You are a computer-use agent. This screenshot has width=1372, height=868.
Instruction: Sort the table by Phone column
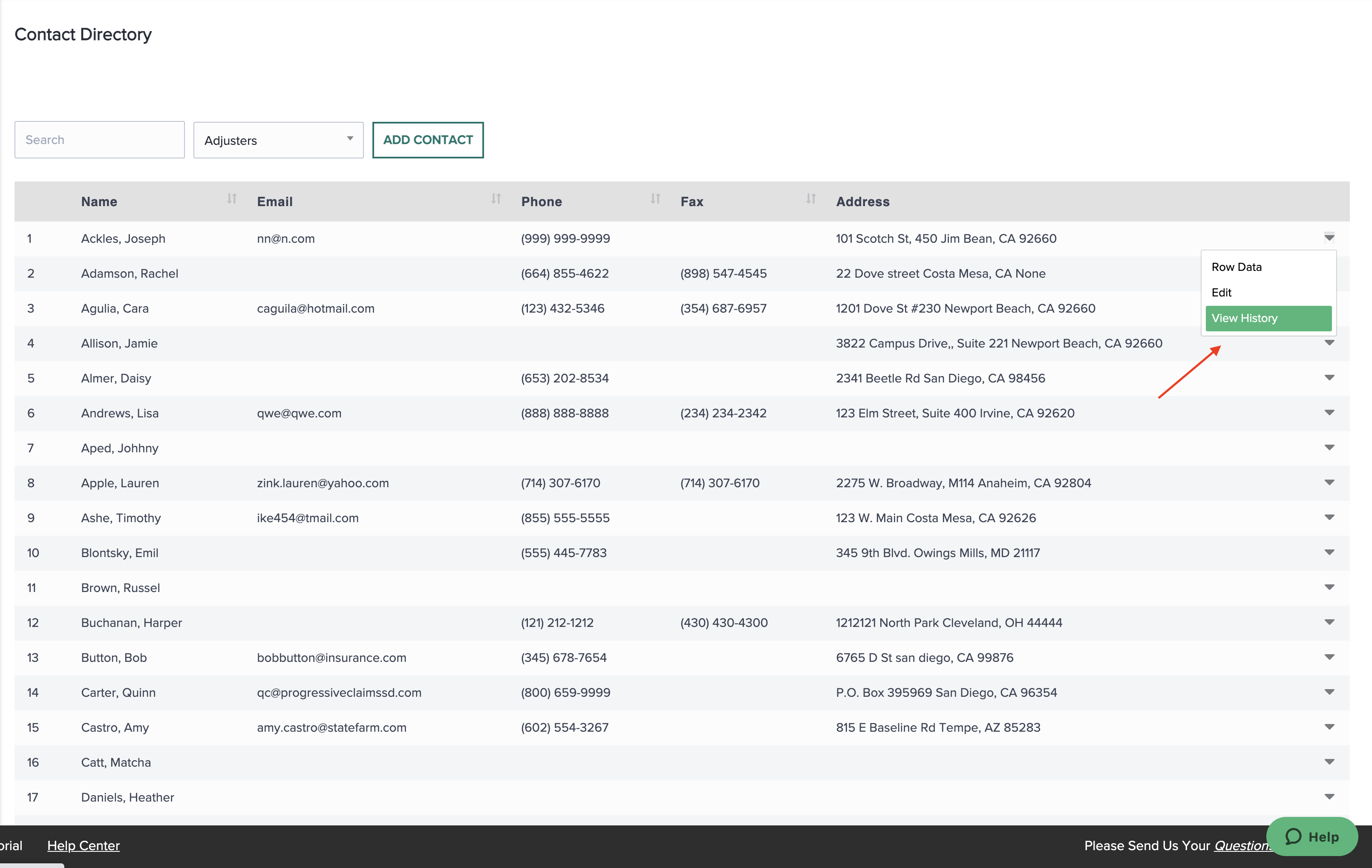coord(655,199)
